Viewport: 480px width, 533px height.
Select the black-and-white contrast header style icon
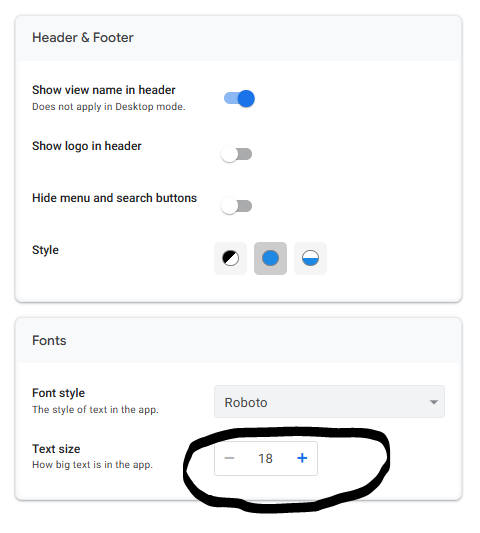coord(230,258)
